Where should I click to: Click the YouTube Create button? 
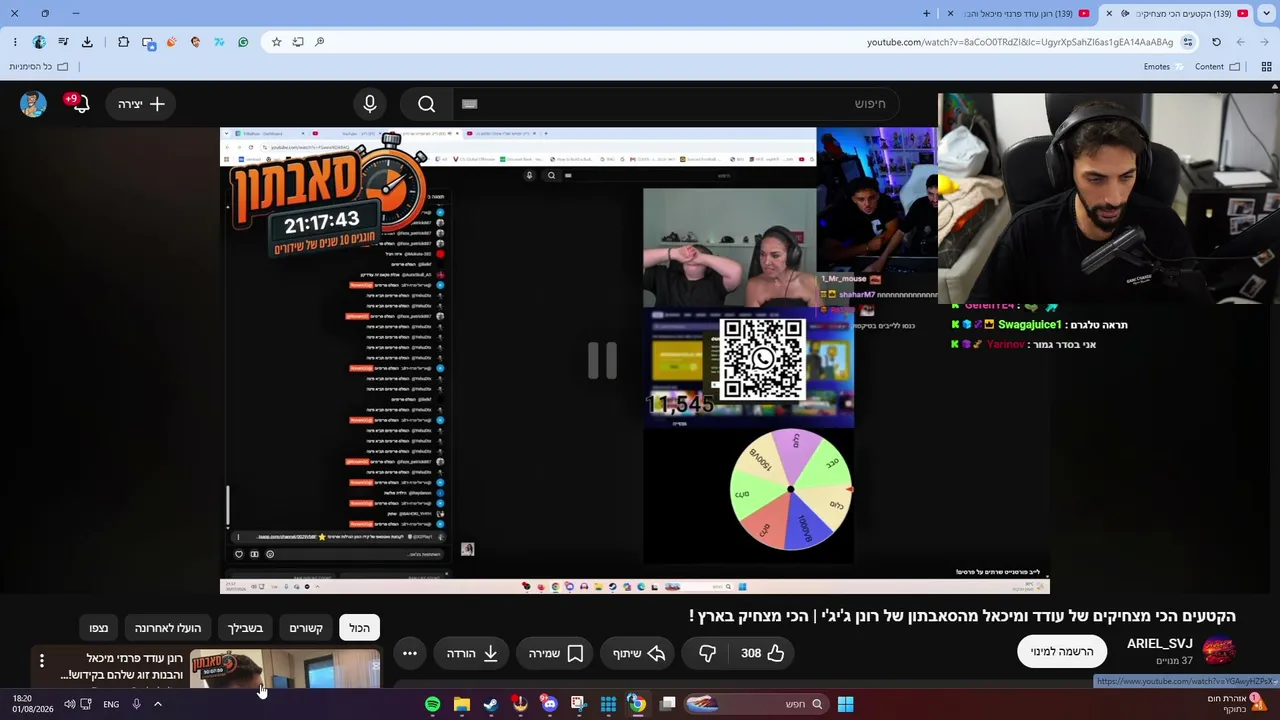141,104
